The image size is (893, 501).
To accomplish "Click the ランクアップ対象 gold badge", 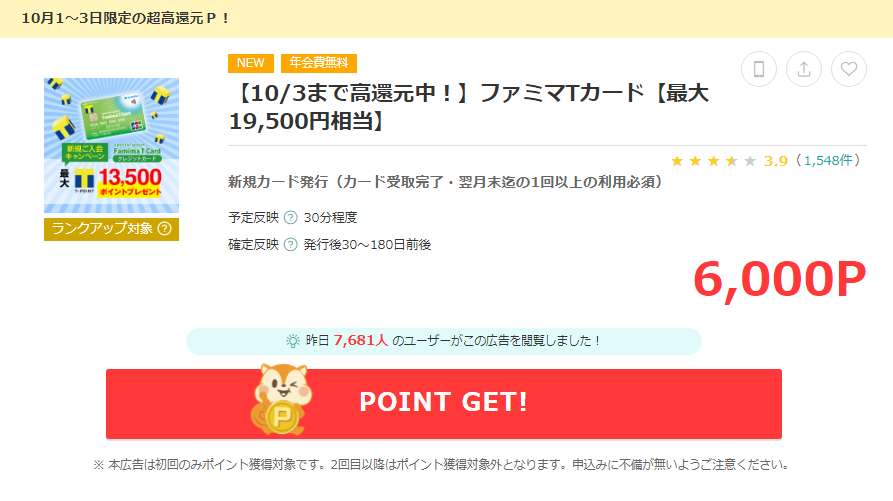I will [x=112, y=229].
